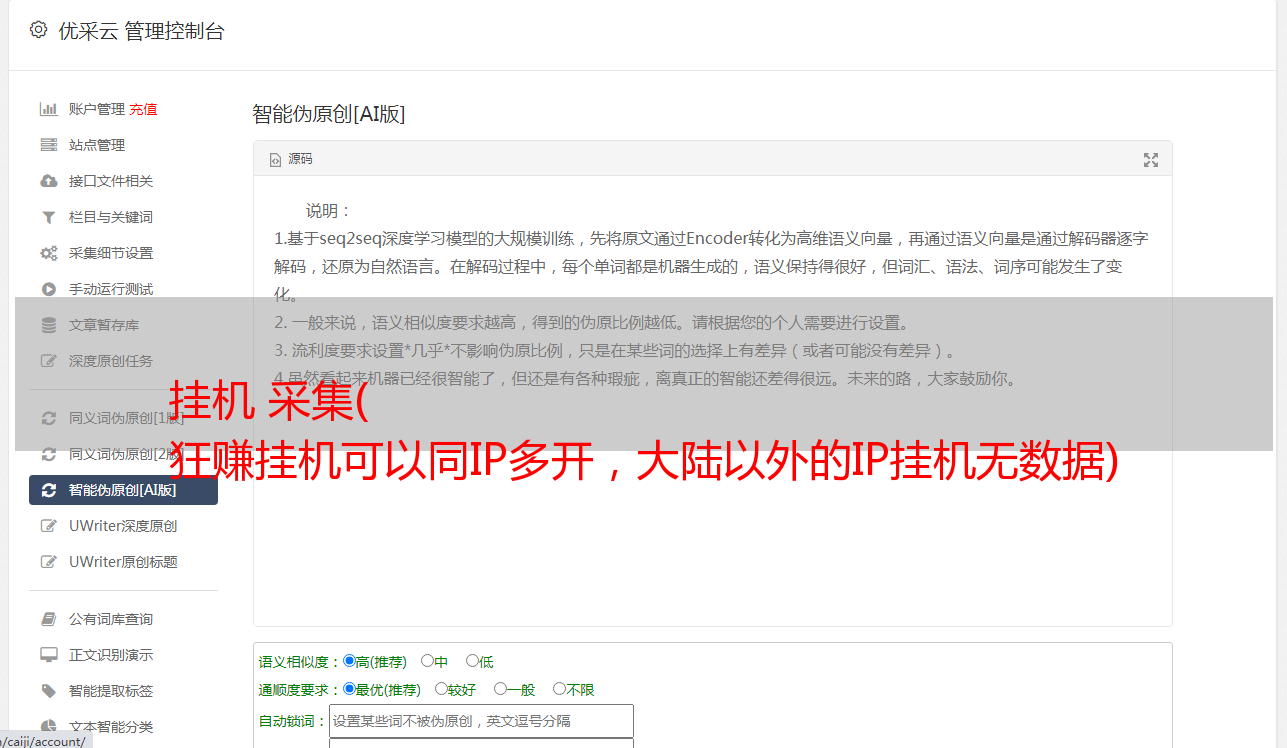Screen dimensions: 1287x748
Task: Click the play icon for 手动运行测试
Action: coord(48,289)
